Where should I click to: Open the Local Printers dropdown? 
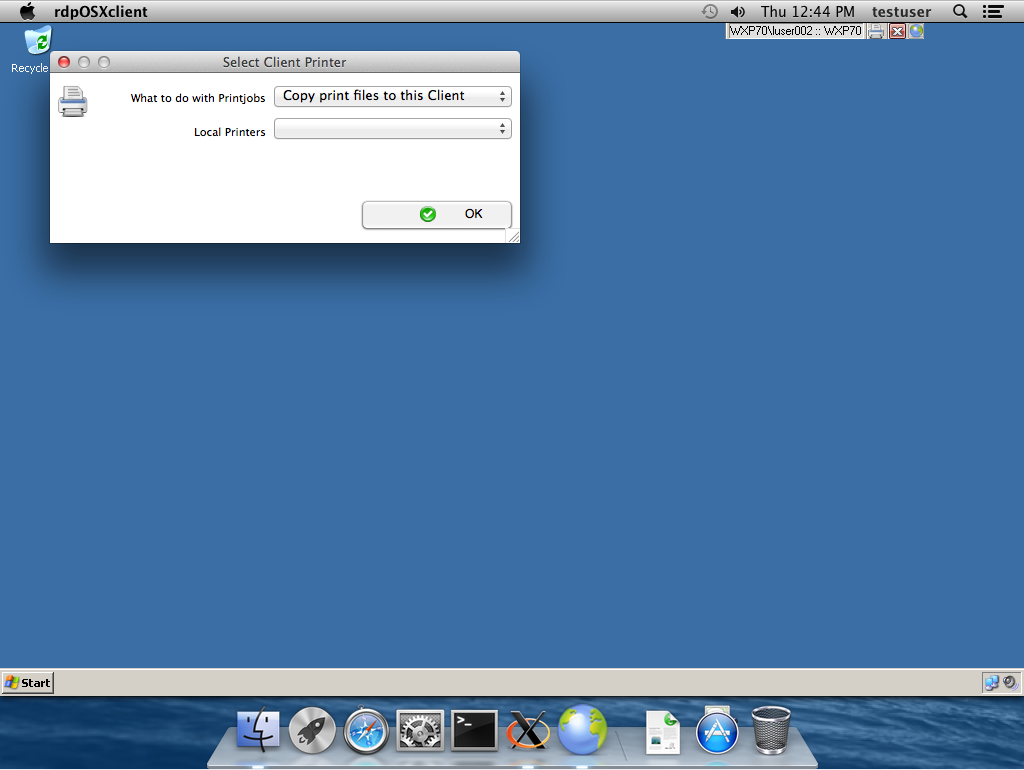pos(392,129)
